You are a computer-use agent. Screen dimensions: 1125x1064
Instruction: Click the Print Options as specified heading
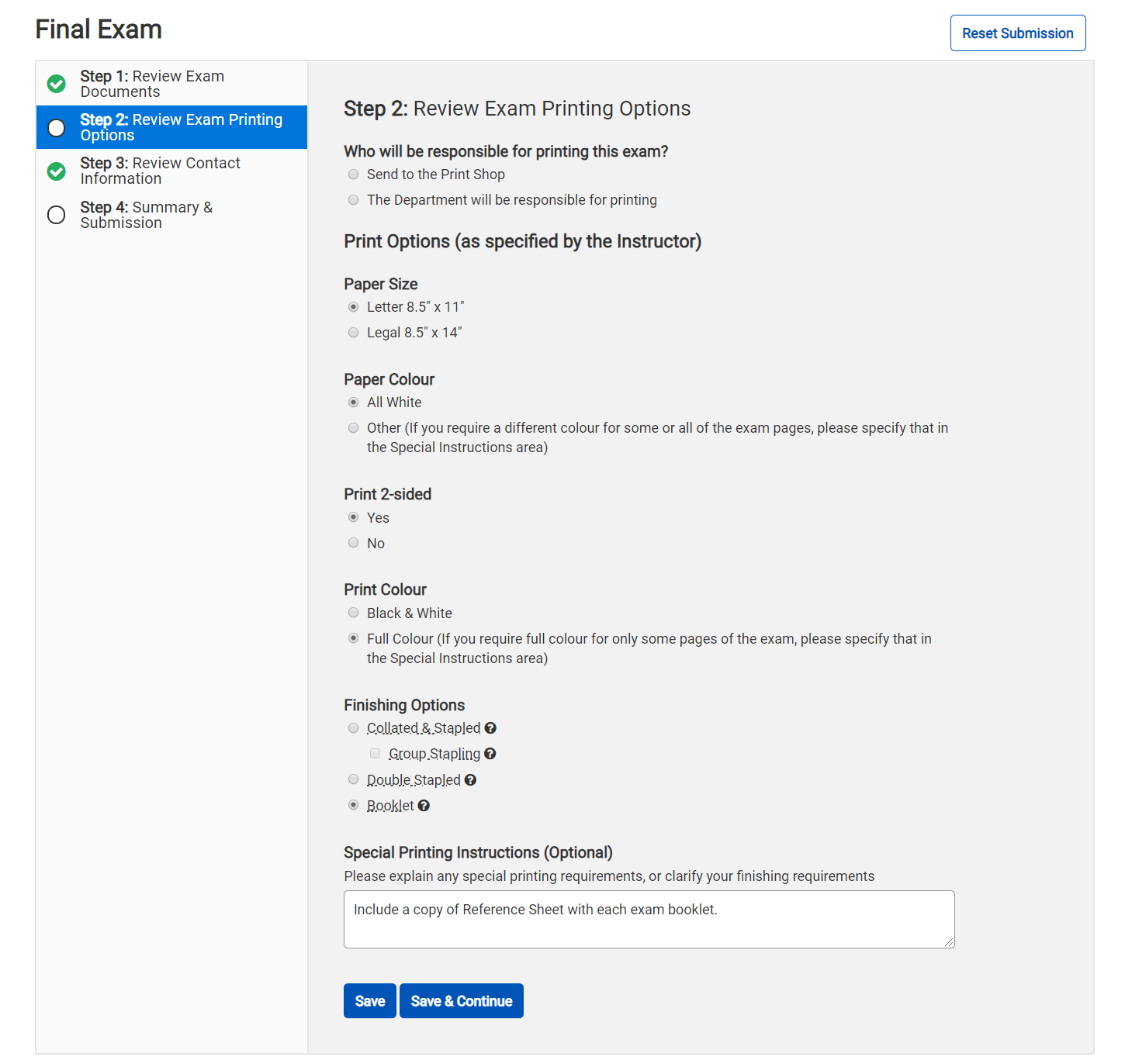pos(523,242)
